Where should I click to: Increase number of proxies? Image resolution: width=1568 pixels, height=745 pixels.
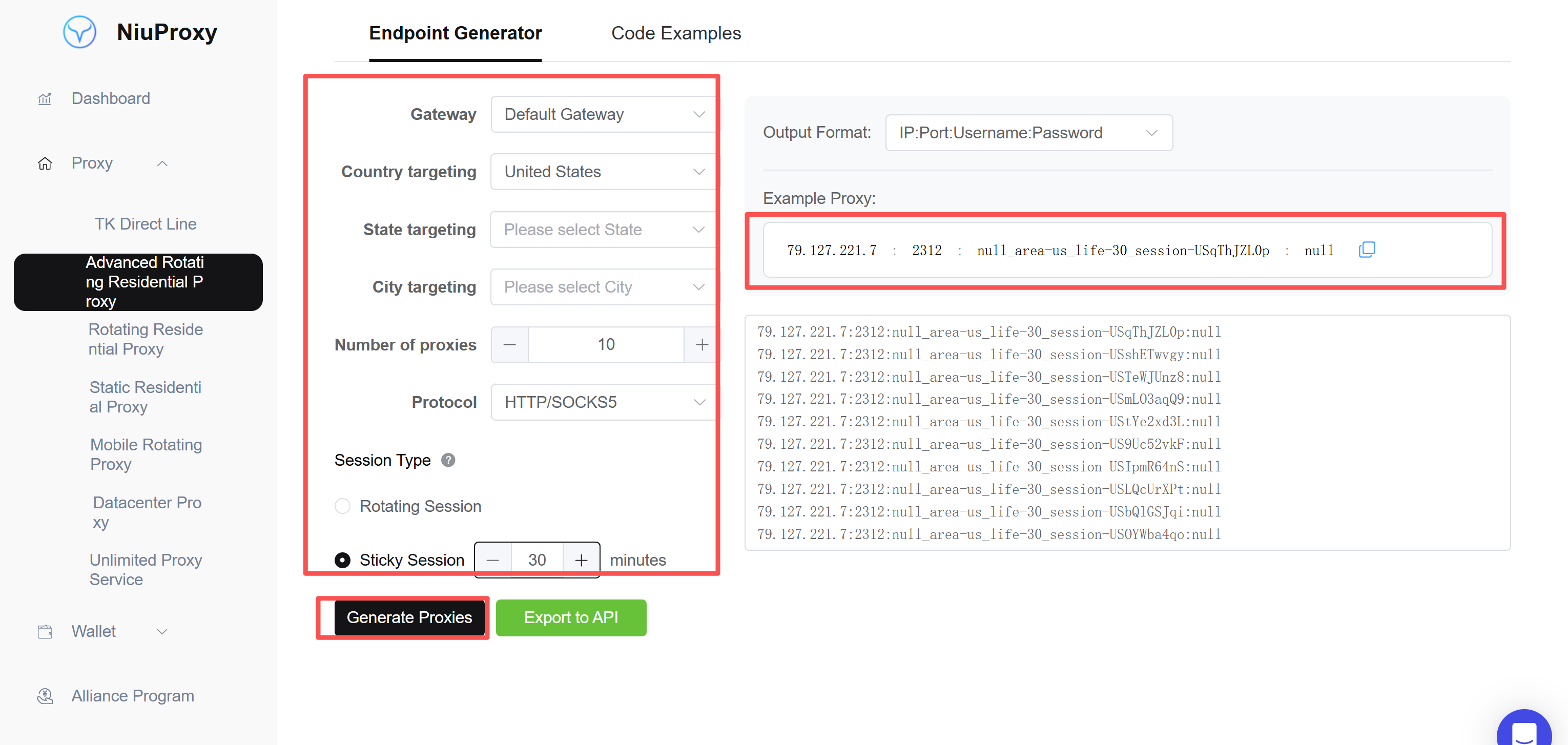(x=702, y=344)
